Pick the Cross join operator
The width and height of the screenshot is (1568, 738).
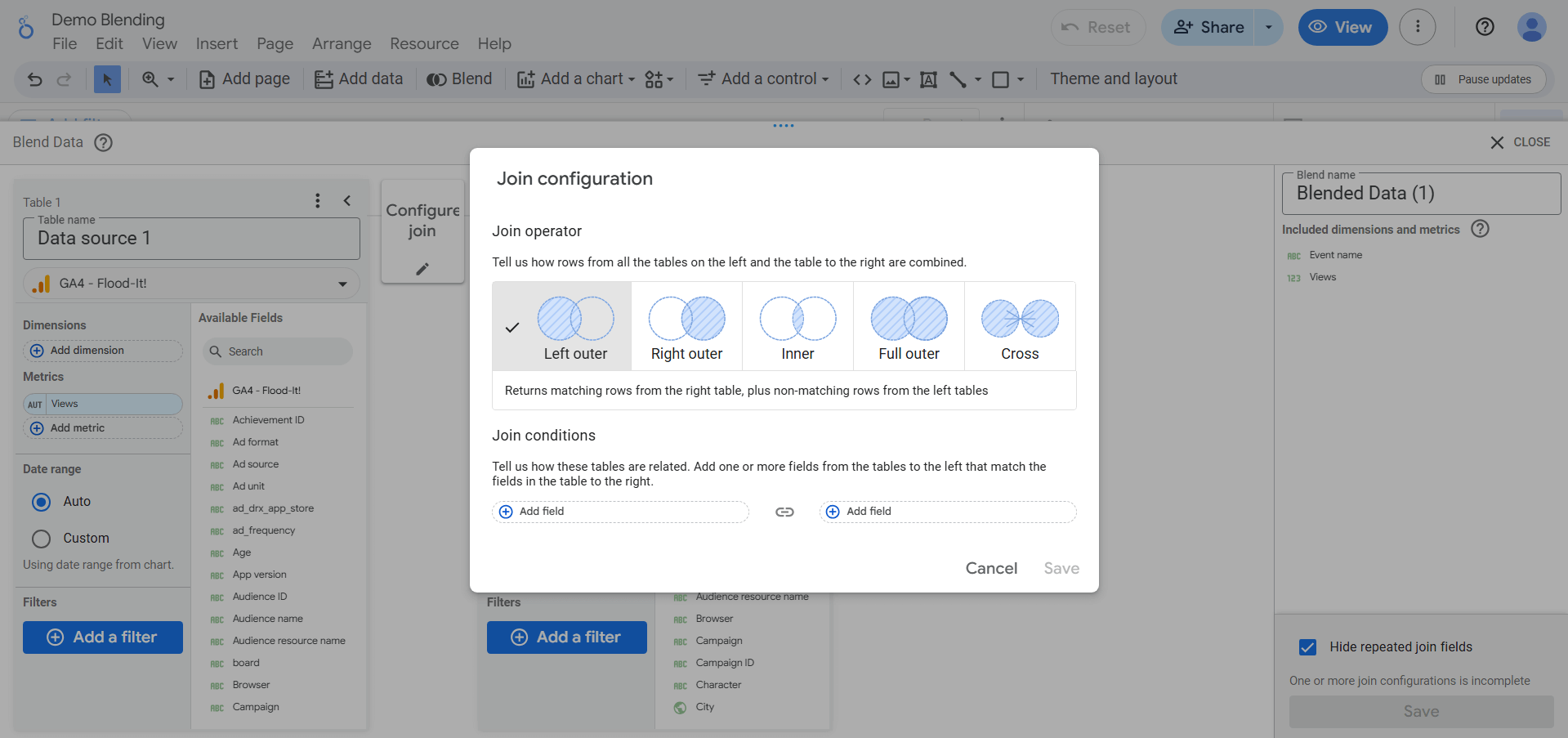click(x=1020, y=327)
